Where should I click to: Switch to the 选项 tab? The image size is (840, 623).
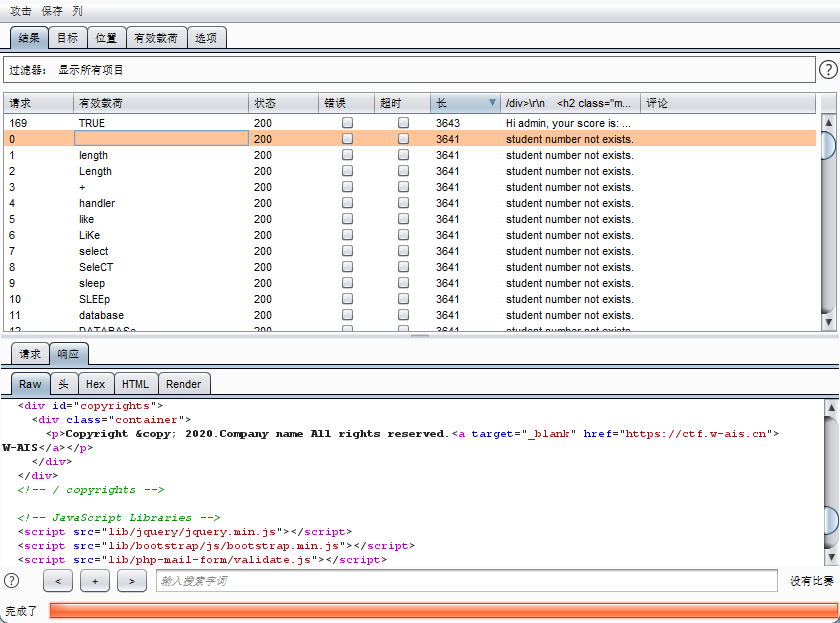pos(206,38)
